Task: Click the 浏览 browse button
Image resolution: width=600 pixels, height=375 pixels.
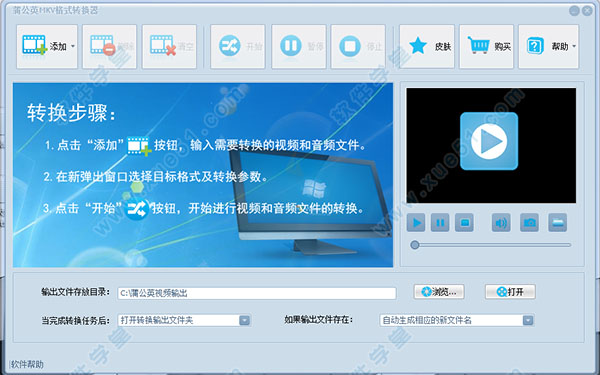Action: [439, 292]
